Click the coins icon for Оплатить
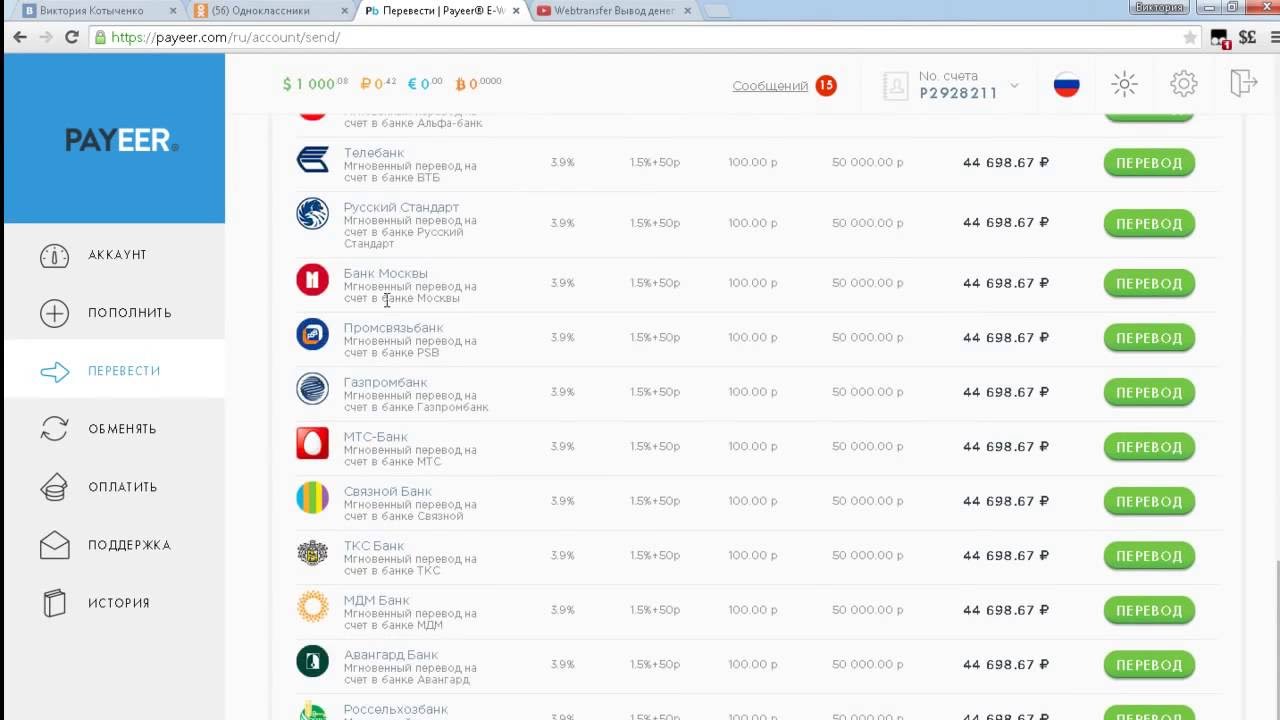 coord(54,487)
